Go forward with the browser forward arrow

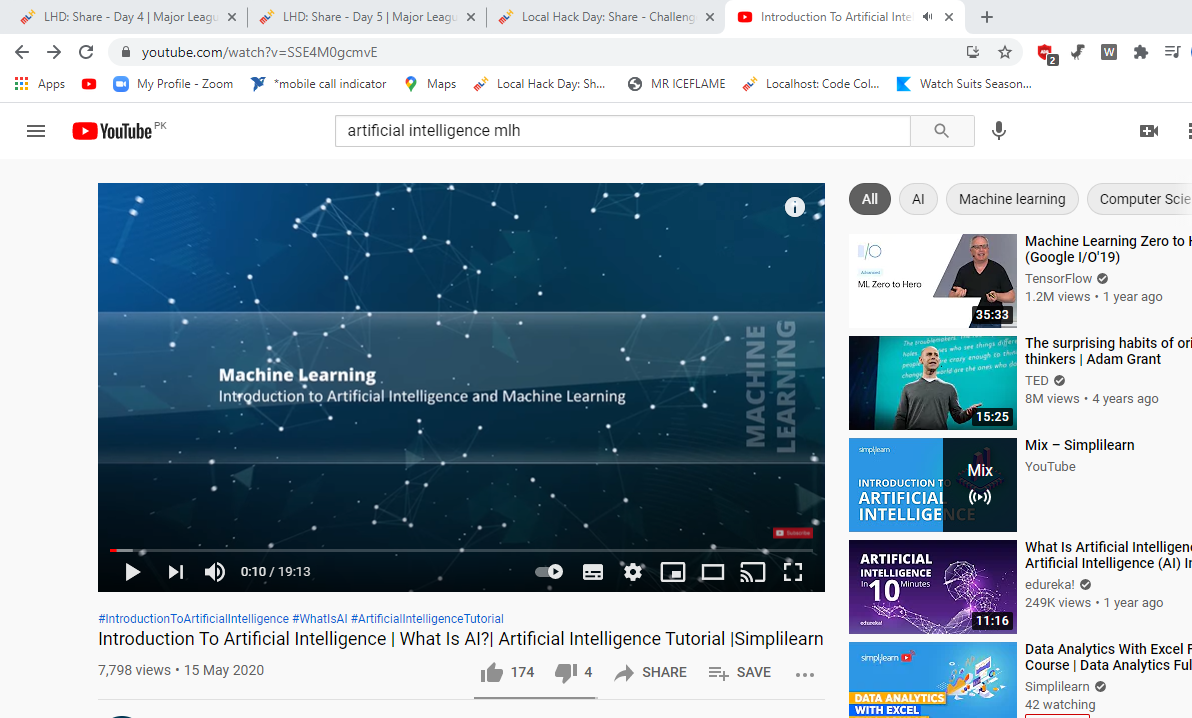pyautogui.click(x=54, y=52)
